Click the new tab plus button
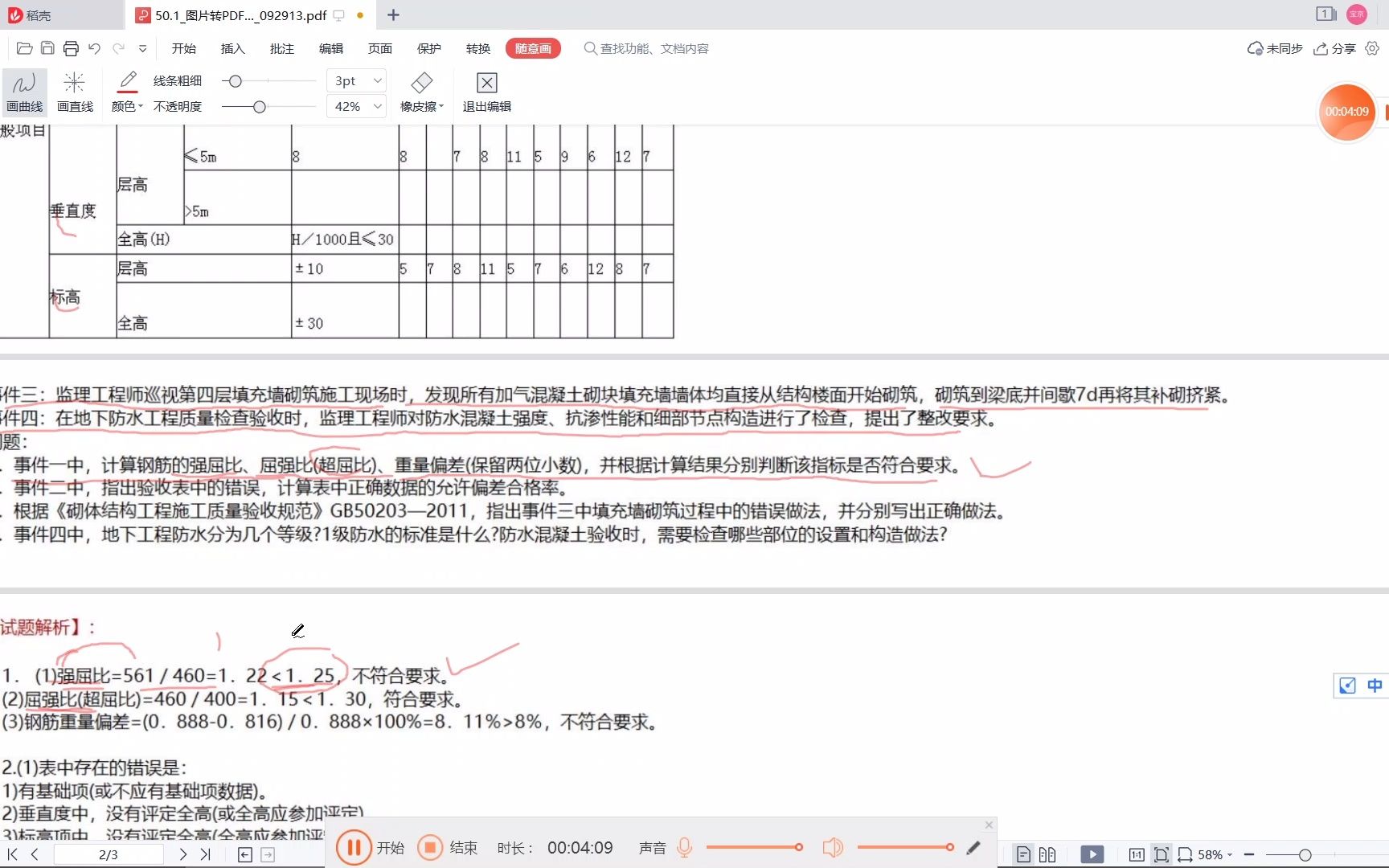The width and height of the screenshot is (1389, 868). click(393, 15)
